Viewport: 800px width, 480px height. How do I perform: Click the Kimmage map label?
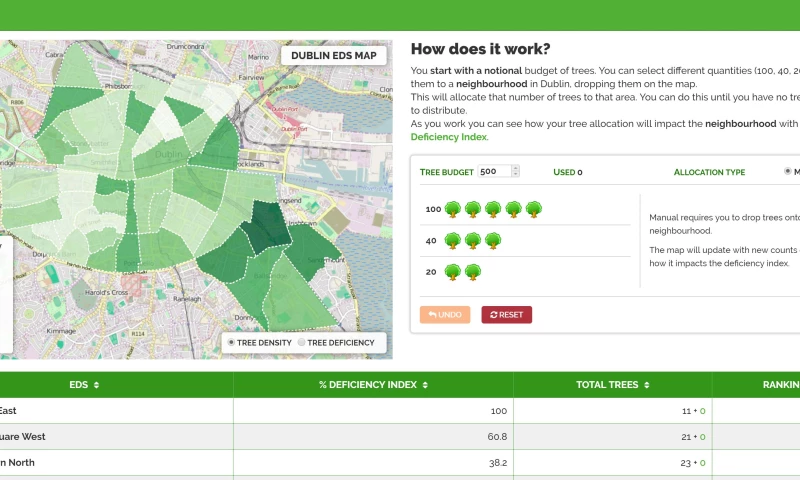pos(61,331)
